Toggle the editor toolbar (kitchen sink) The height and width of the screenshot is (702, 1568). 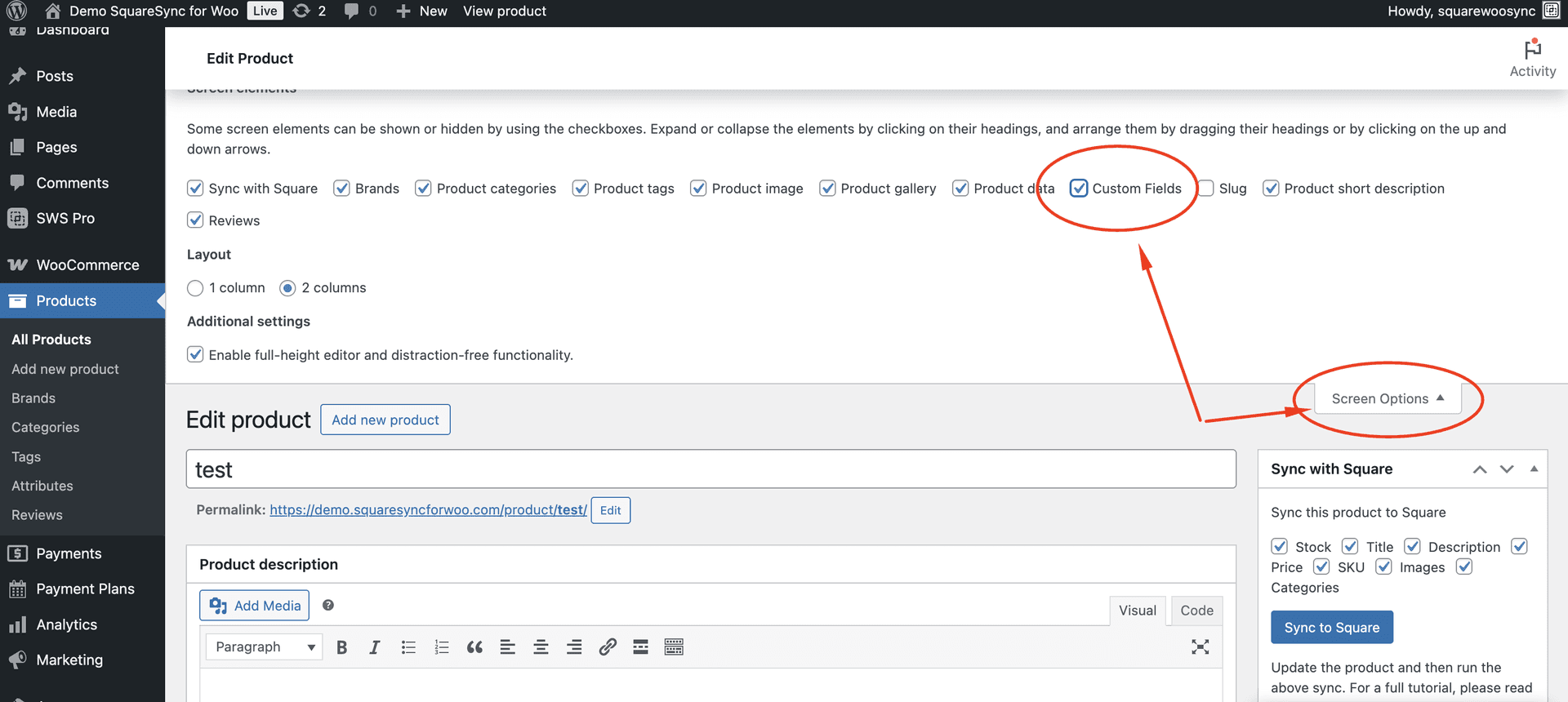point(674,647)
